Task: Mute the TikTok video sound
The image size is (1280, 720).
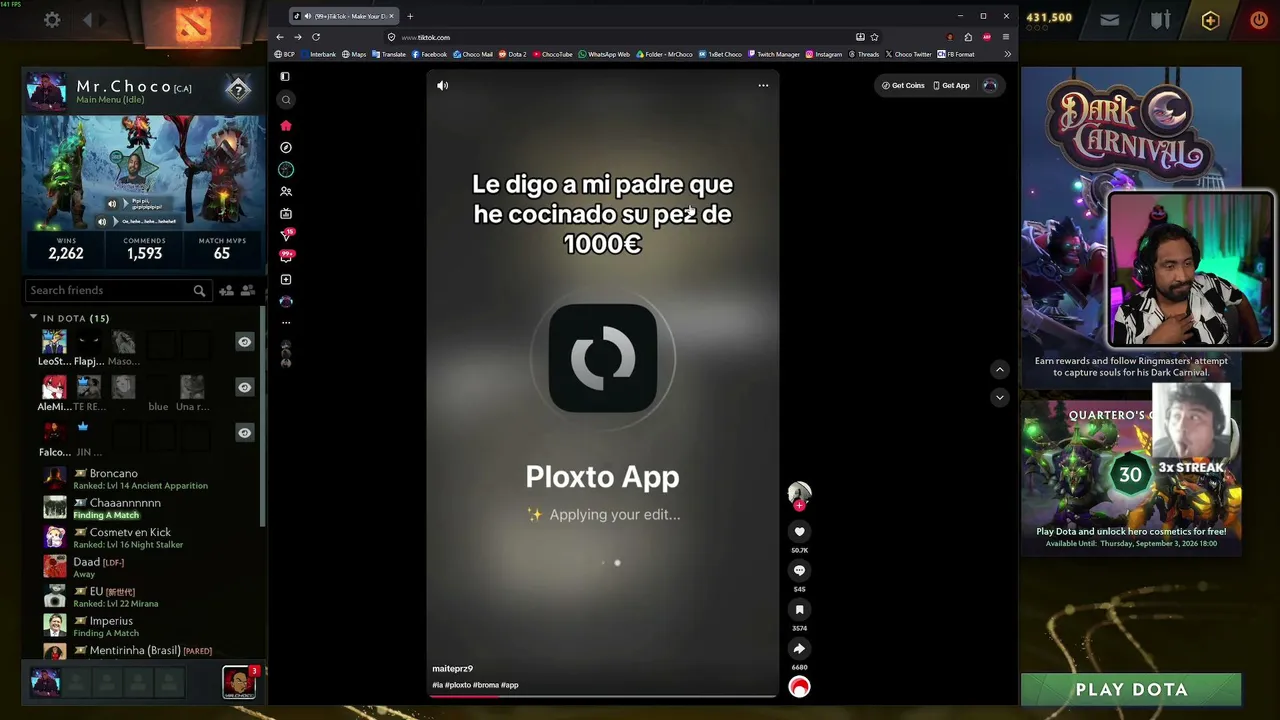Action: [x=442, y=85]
